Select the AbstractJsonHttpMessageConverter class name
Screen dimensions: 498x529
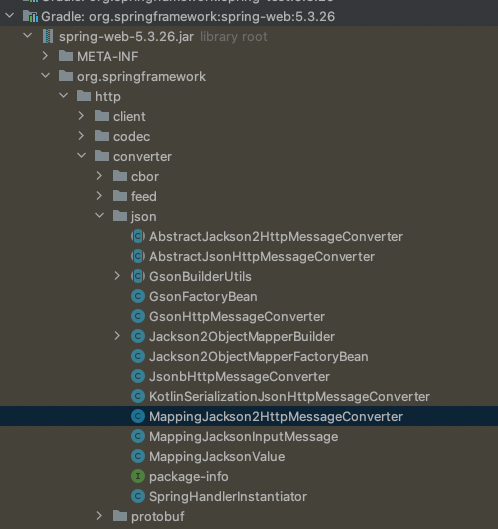coord(262,256)
